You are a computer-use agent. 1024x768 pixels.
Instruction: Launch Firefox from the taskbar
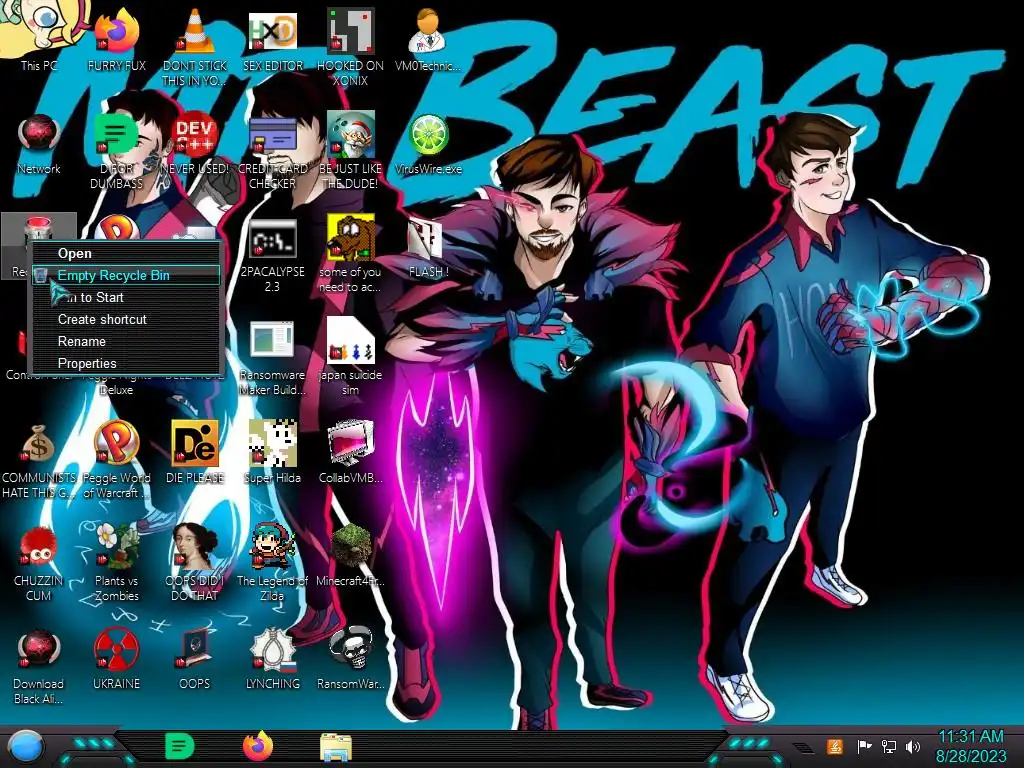coord(258,747)
